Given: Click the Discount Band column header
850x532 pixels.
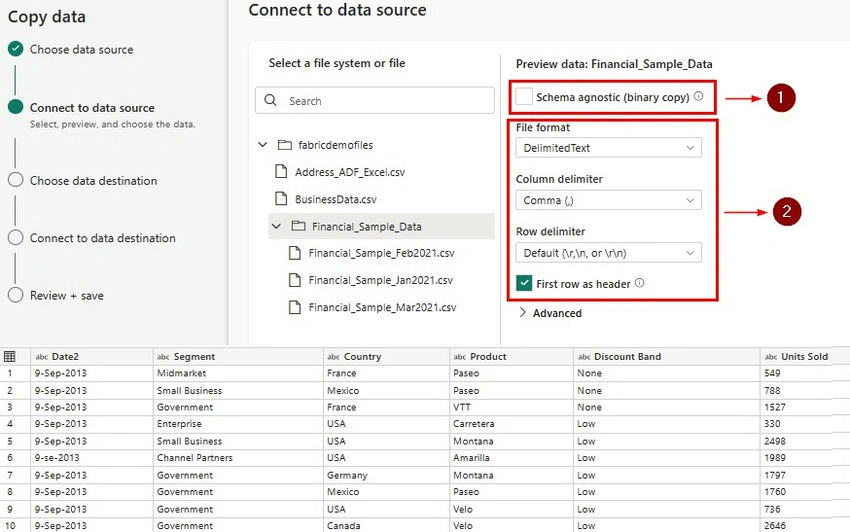Looking at the screenshot, I should tap(667, 356).
